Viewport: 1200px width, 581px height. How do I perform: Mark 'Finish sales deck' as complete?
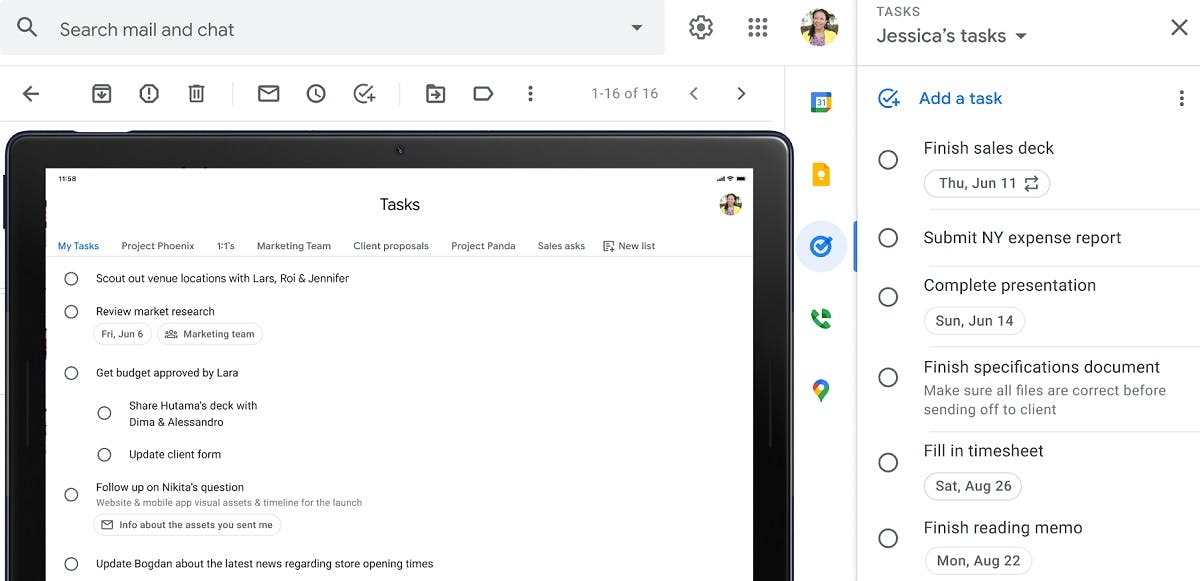pyautogui.click(x=888, y=159)
